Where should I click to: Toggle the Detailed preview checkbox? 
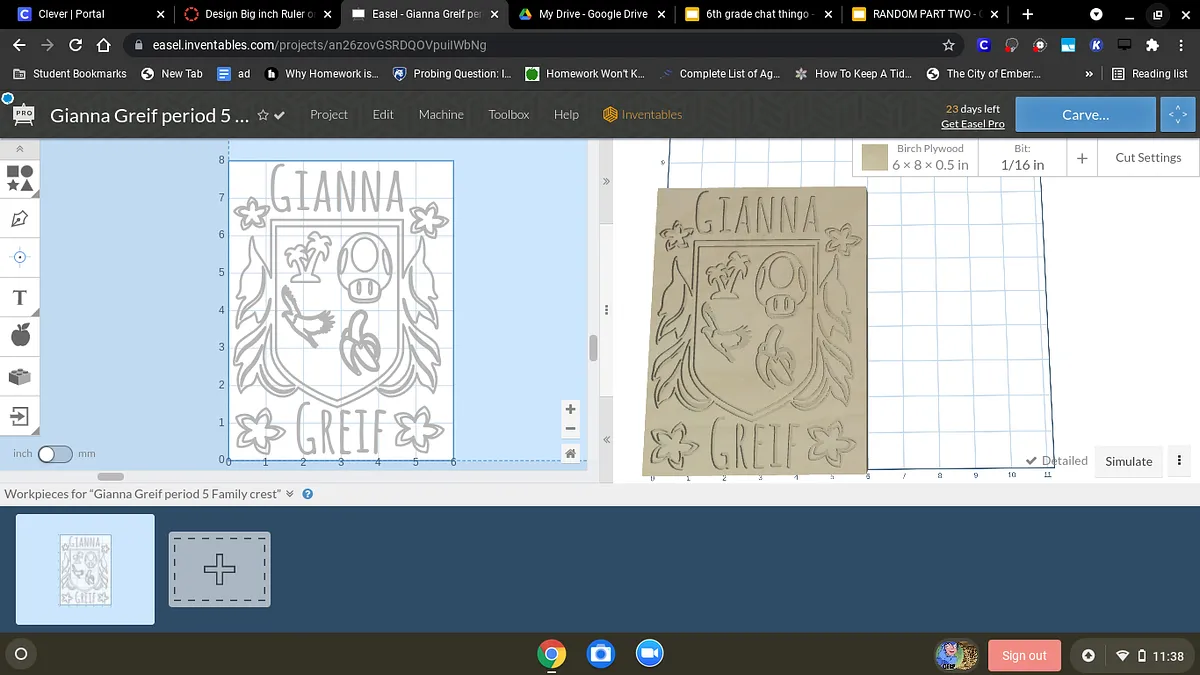1032,461
